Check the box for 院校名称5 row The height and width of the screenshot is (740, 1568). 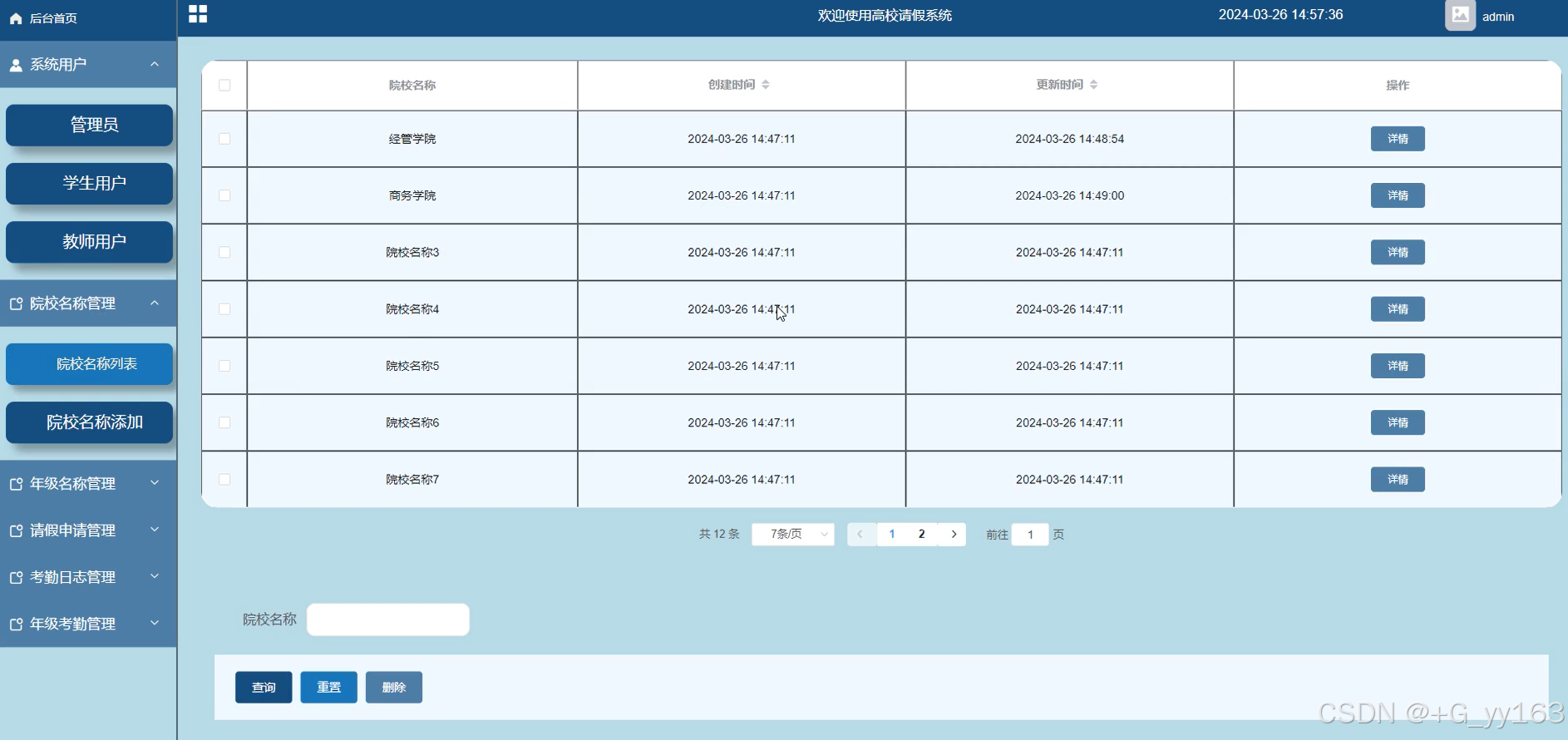224,366
